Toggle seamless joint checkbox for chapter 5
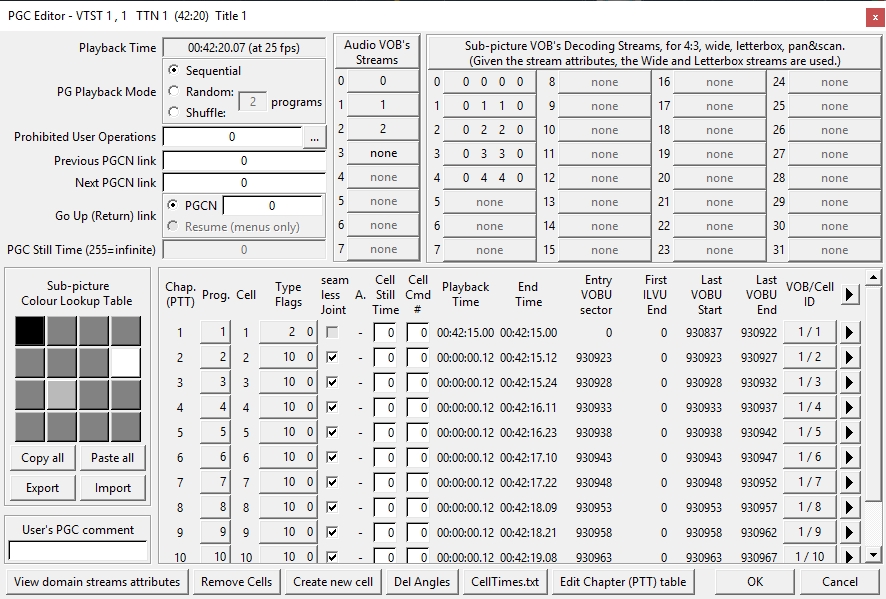886x599 pixels. point(332,432)
